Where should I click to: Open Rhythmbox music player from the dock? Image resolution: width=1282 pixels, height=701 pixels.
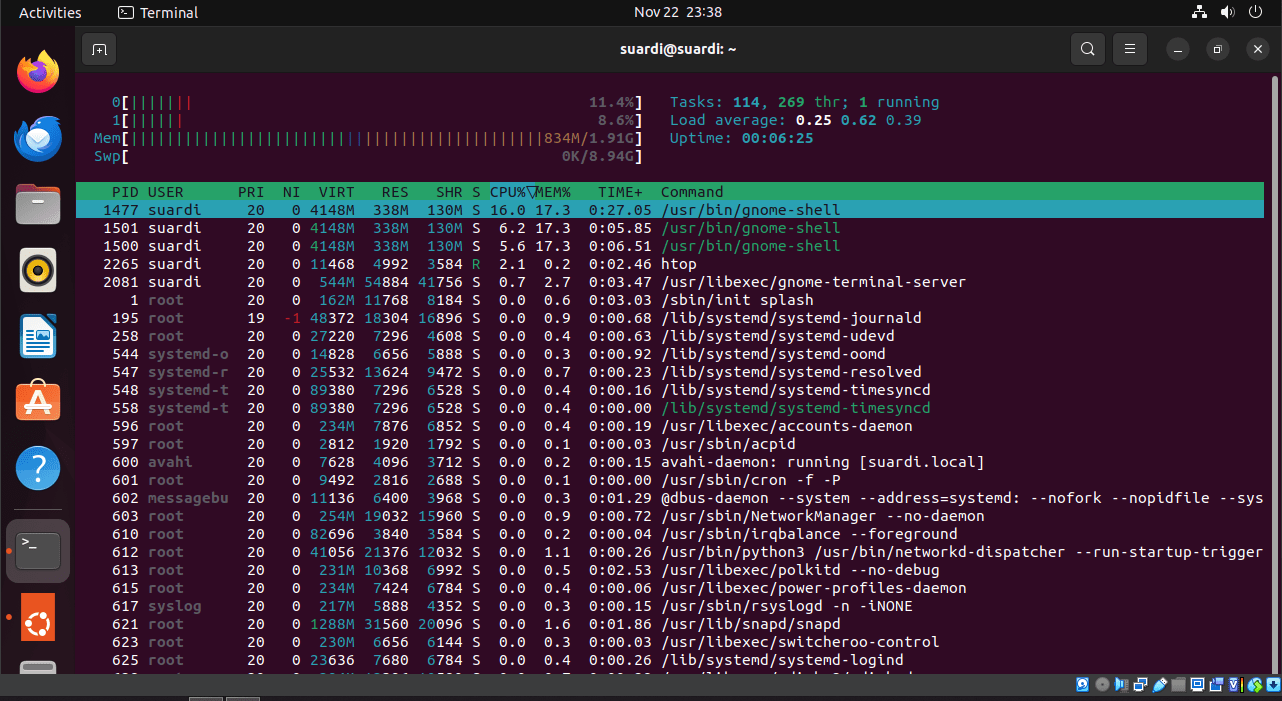(38, 270)
